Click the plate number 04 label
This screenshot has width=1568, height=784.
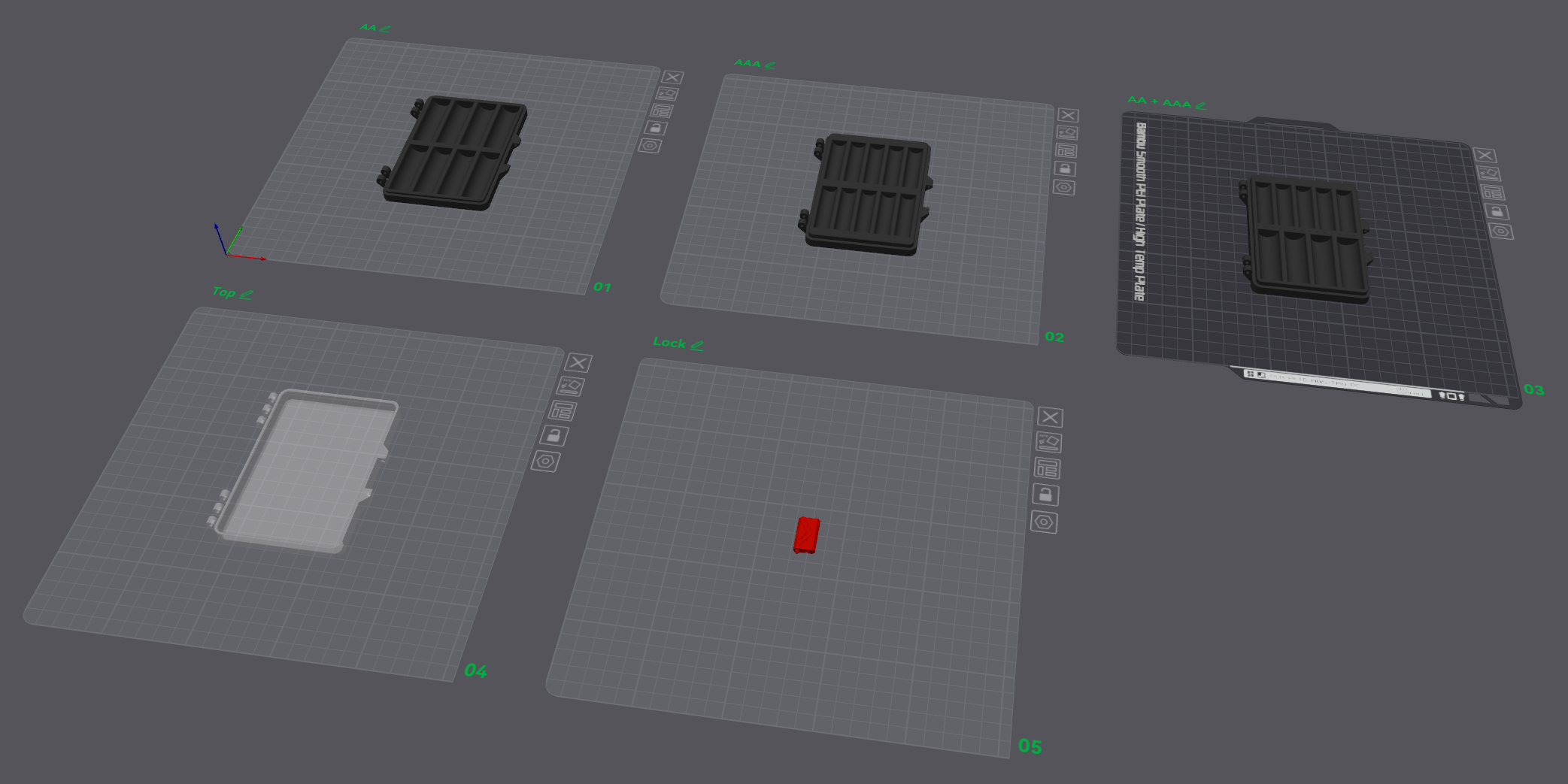point(475,670)
